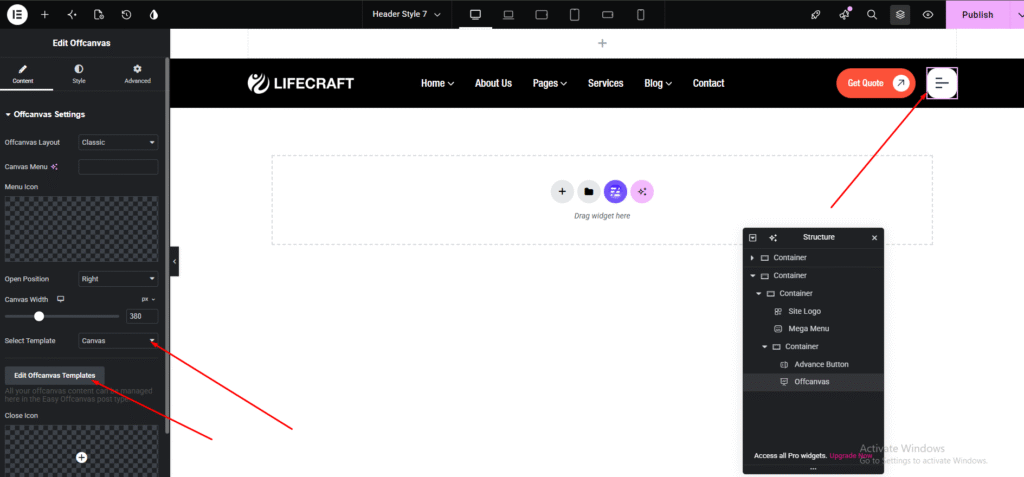The height and width of the screenshot is (477, 1024).
Task: Open the Pages menu in the header
Action: [550, 83]
